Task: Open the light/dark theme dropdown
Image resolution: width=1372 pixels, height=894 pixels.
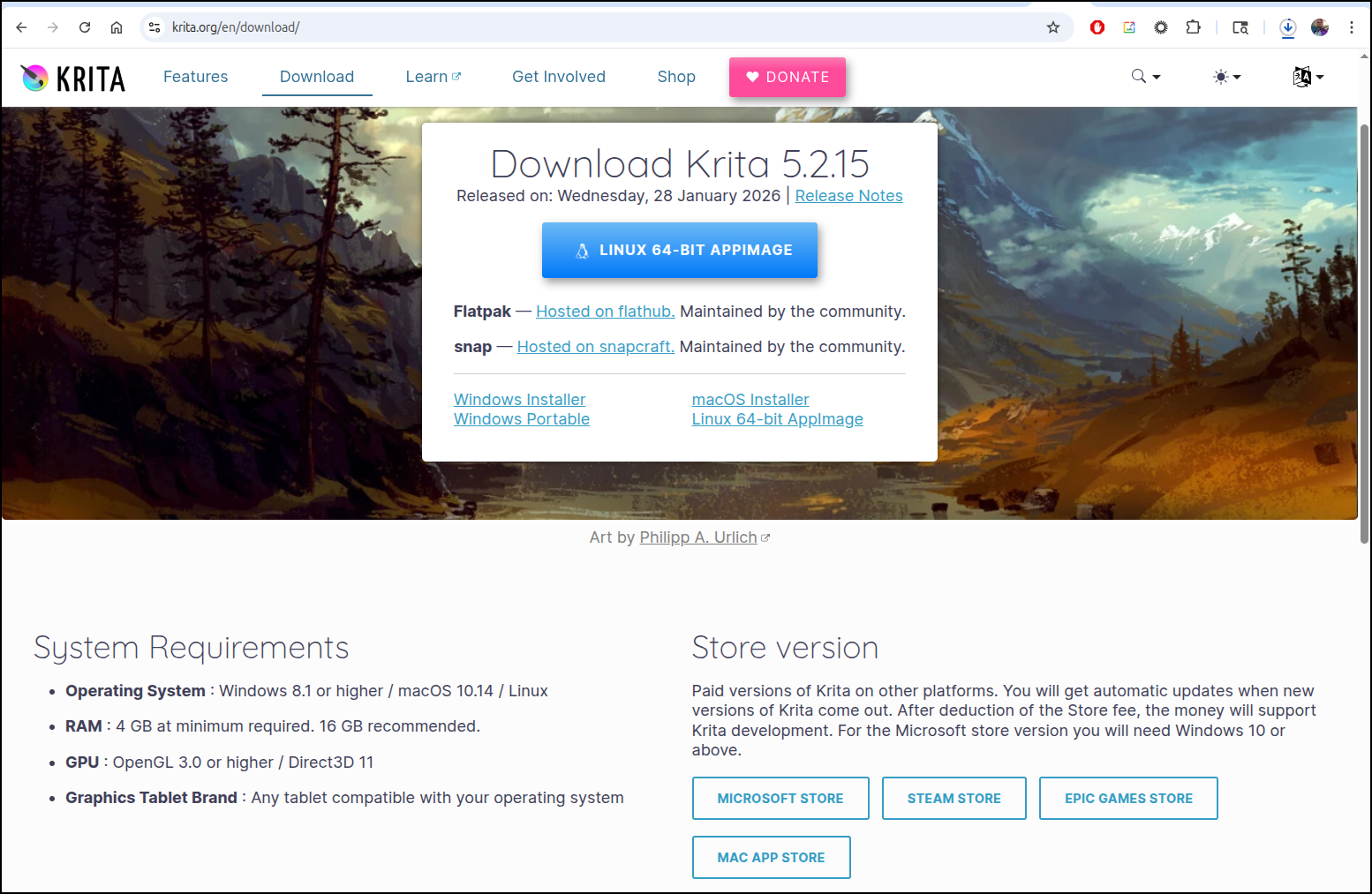Action: pyautogui.click(x=1226, y=77)
